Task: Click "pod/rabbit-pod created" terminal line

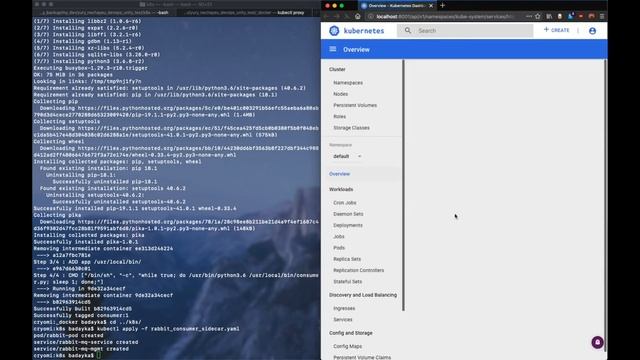Action: (68, 336)
